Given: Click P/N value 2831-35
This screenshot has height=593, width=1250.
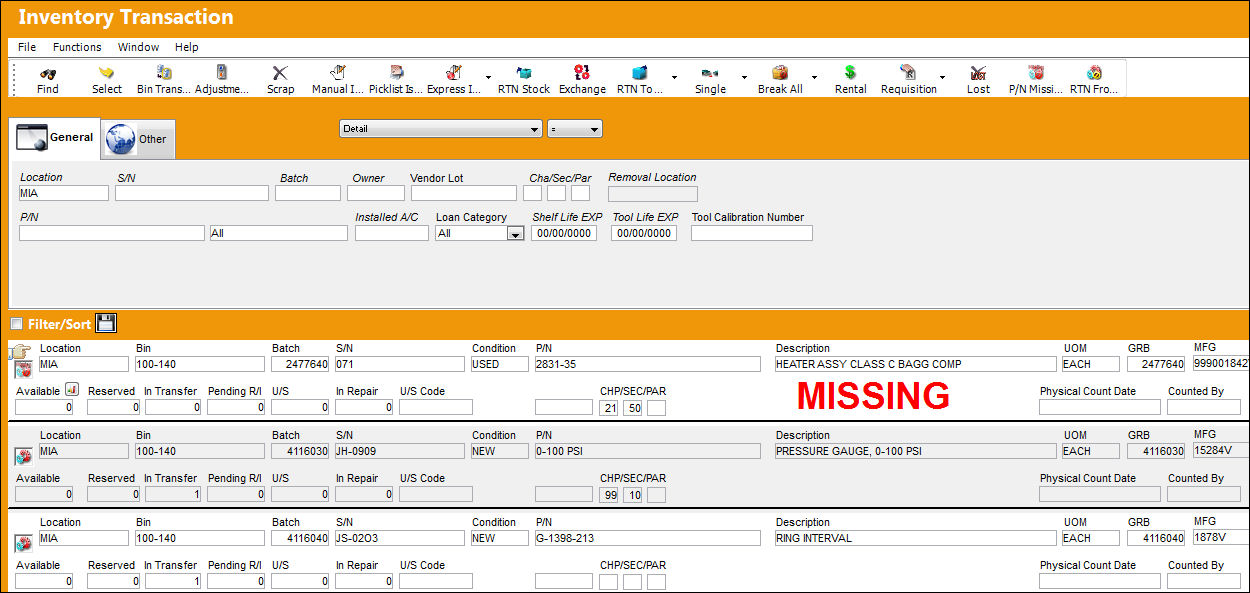Looking at the screenshot, I should tap(648, 364).
